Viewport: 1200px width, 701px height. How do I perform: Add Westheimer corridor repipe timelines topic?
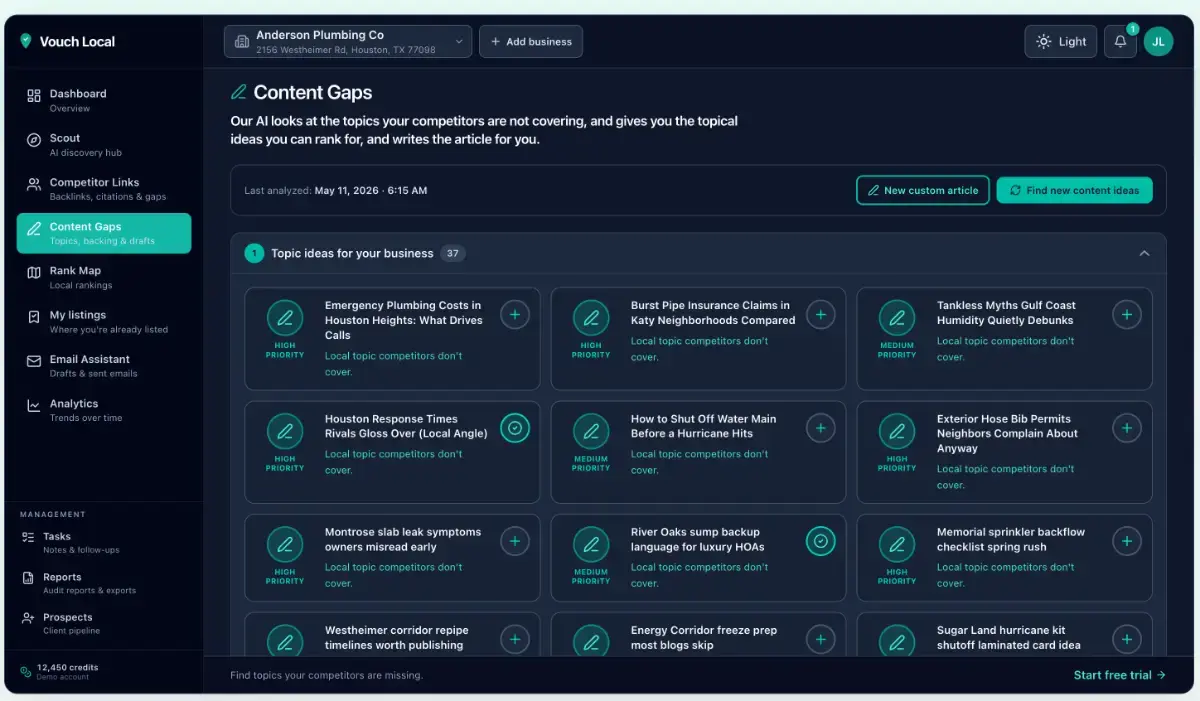coord(515,639)
